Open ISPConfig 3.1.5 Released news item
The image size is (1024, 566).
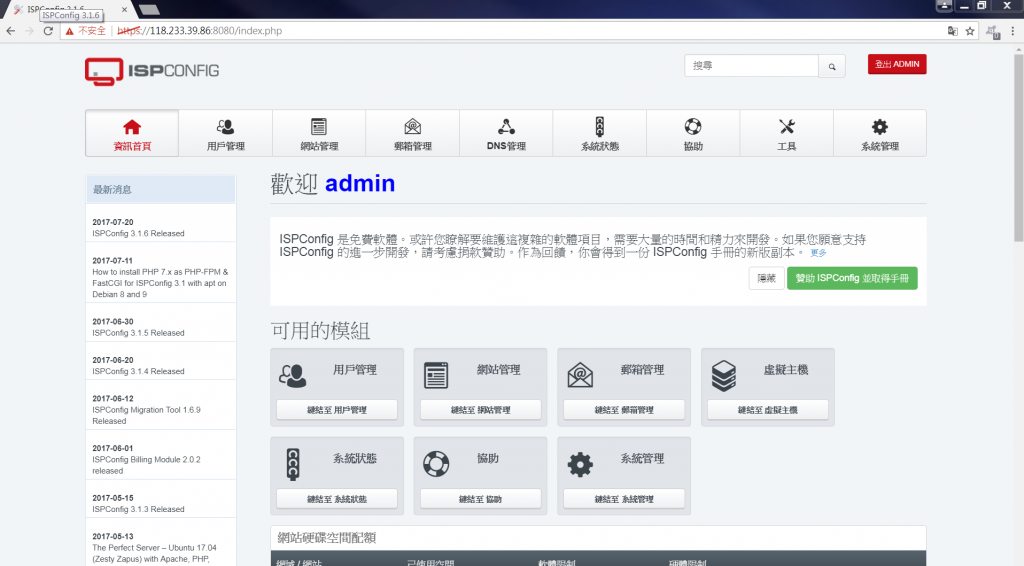[138, 333]
